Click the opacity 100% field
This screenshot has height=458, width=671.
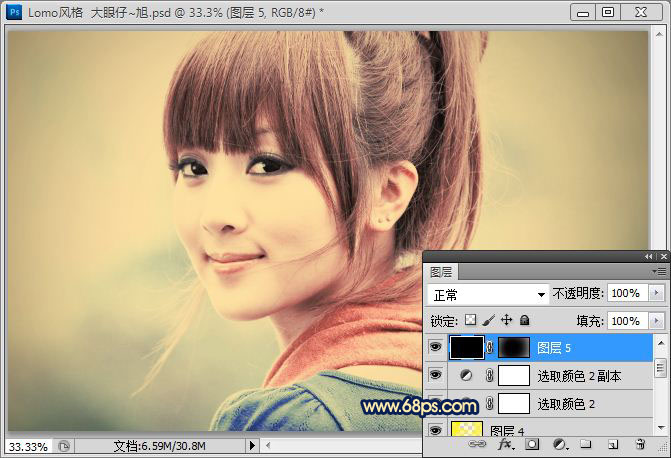(x=627, y=293)
